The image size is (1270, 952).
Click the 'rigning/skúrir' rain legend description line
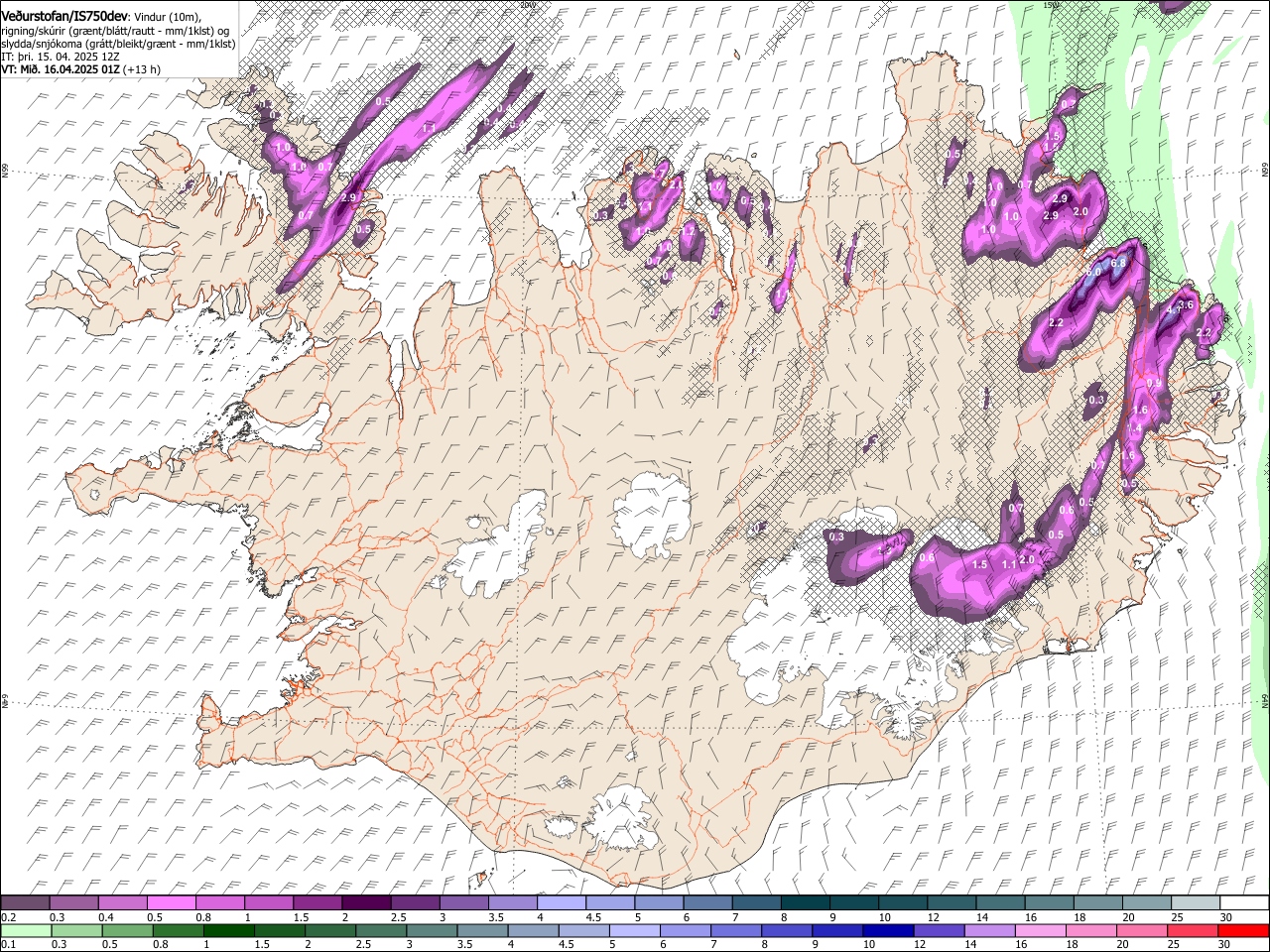click(x=116, y=30)
